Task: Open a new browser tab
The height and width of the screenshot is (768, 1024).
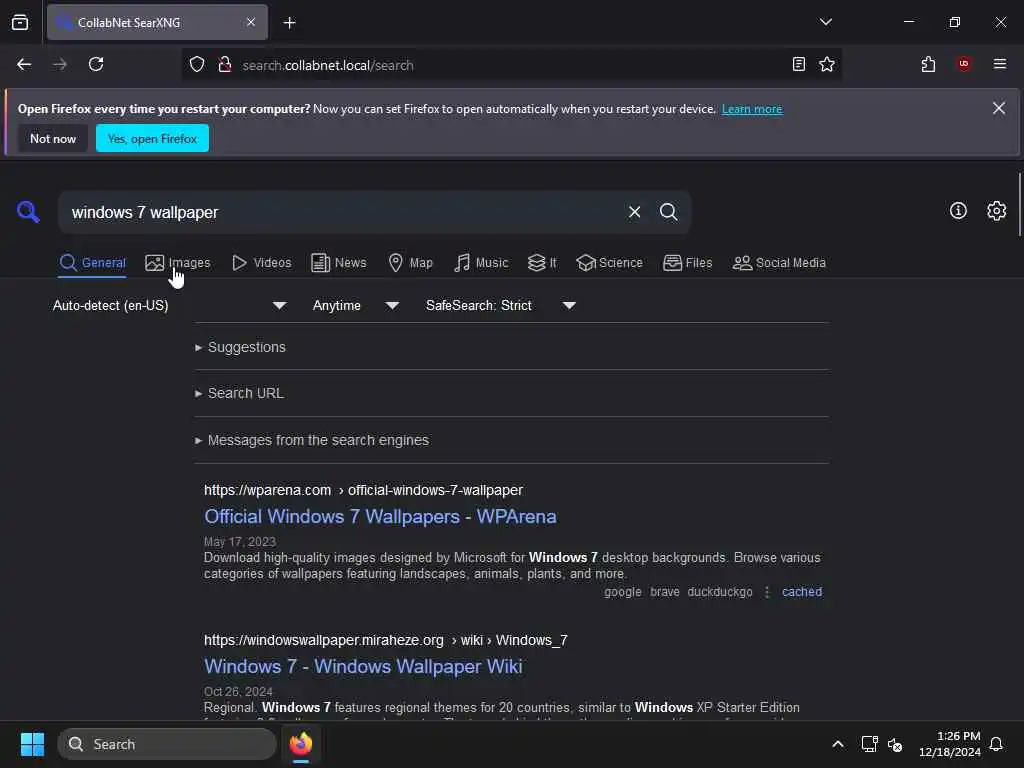Action: click(x=289, y=23)
